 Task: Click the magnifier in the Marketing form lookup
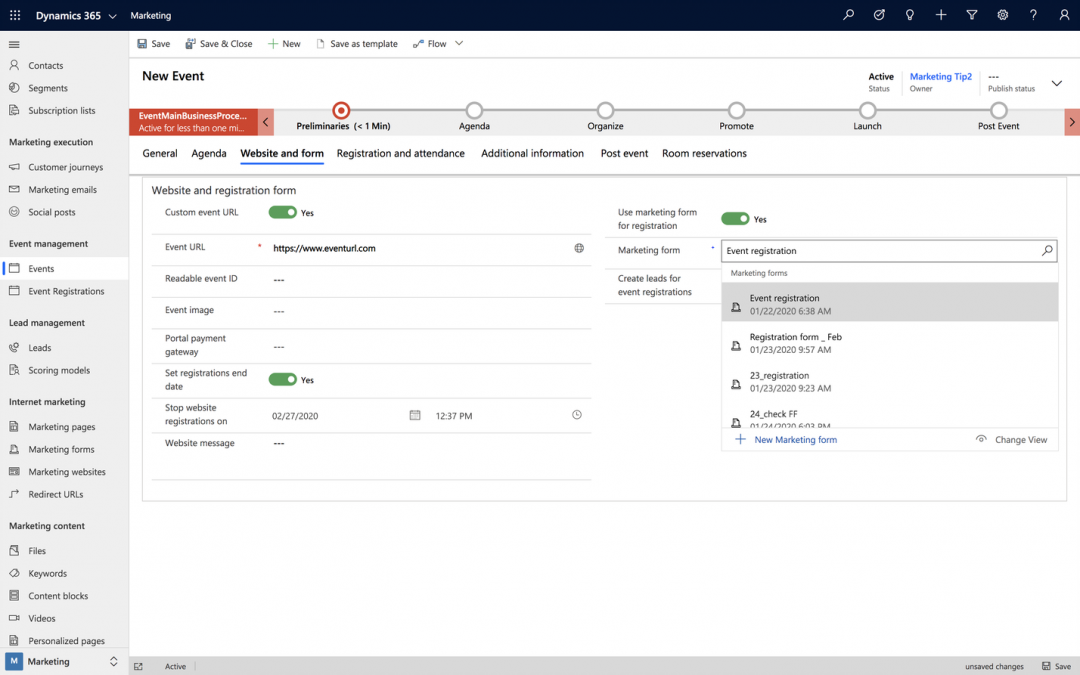[x=1047, y=250]
